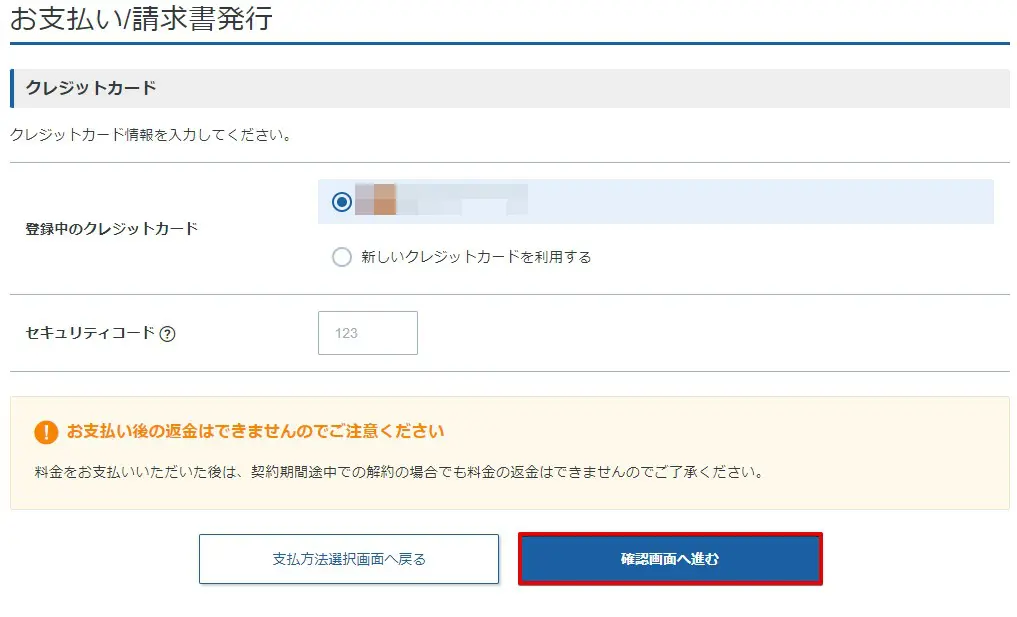1017x617 pixels.
Task: Click the 登録中のクレジットカード label
Action: [x=112, y=228]
